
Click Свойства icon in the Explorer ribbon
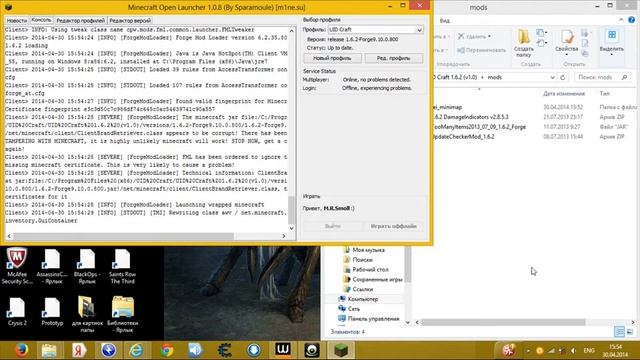[567, 41]
